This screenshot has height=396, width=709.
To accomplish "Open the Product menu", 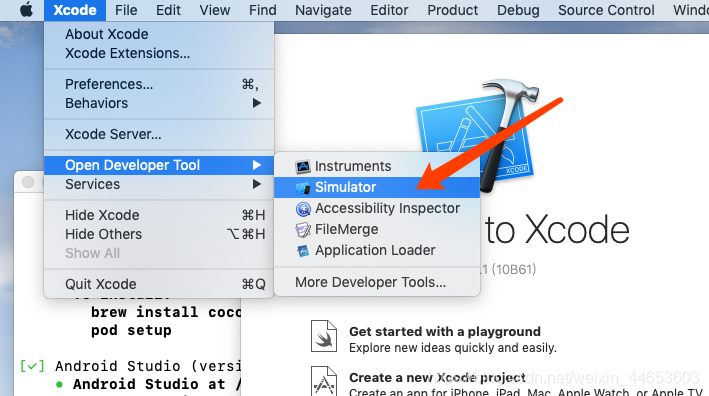I will coord(452,10).
